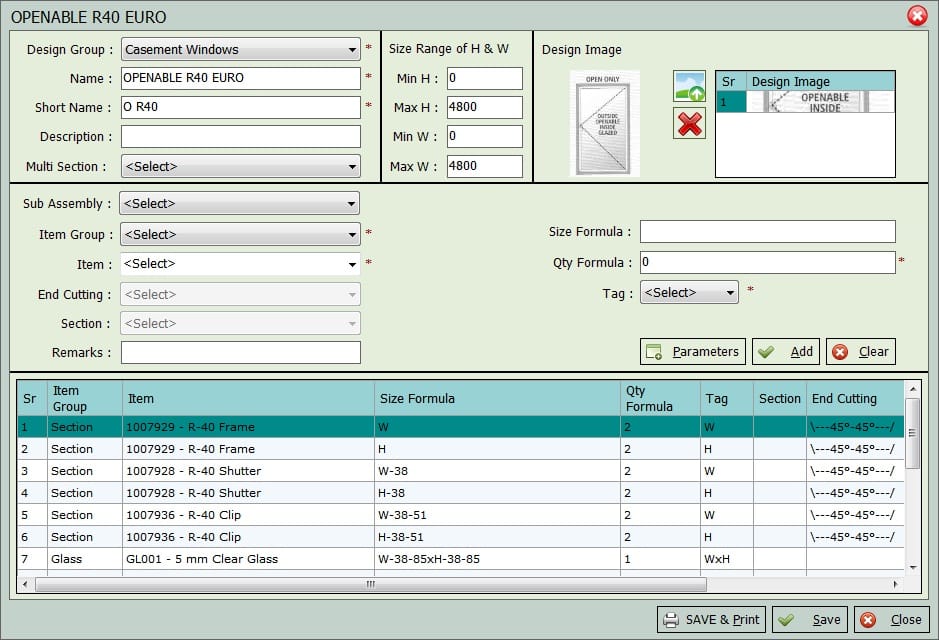Upload a new design image using green picture icon

click(687, 87)
